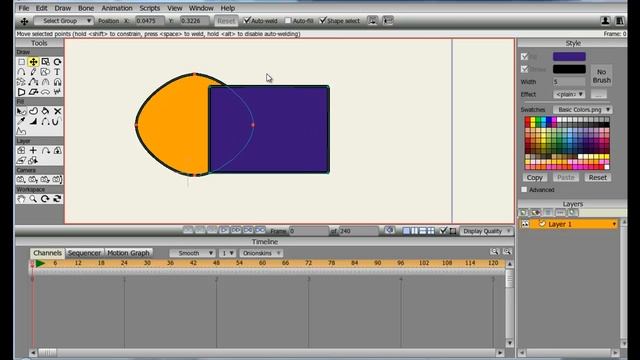
Task: Select the Zoom Workspace magnifier tool
Action: tap(33, 199)
